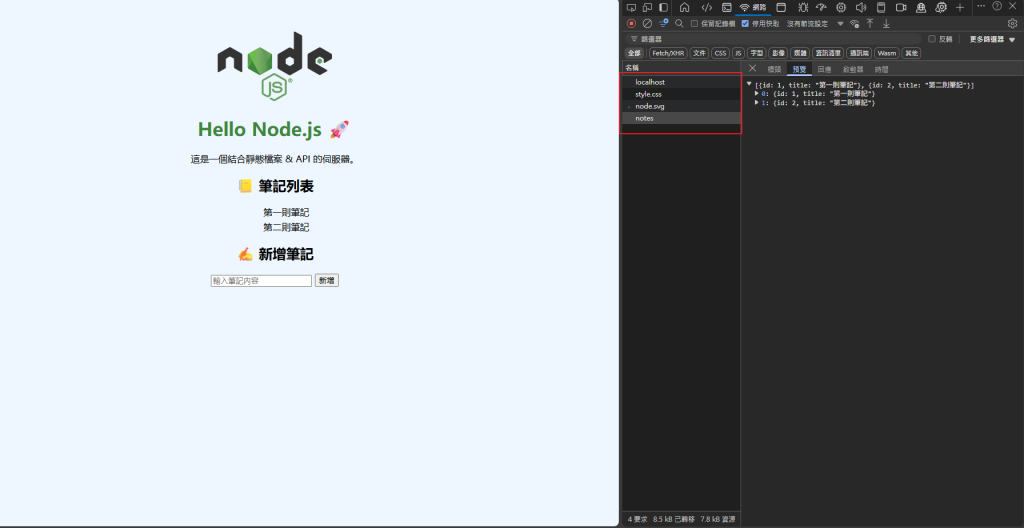
Task: Open the video camera icon tab
Action: 901,7
